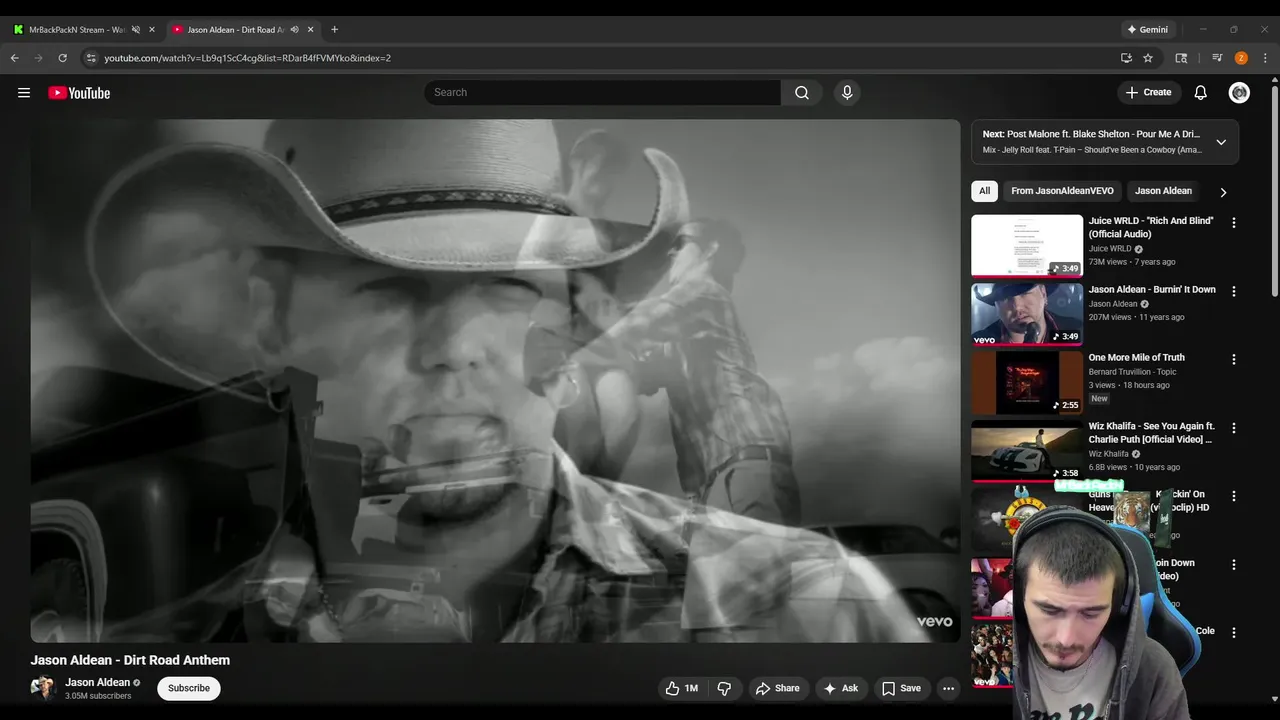Click the video title Wiz Khalifa - See You Again
The image size is (1280, 720).
pos(1152,433)
